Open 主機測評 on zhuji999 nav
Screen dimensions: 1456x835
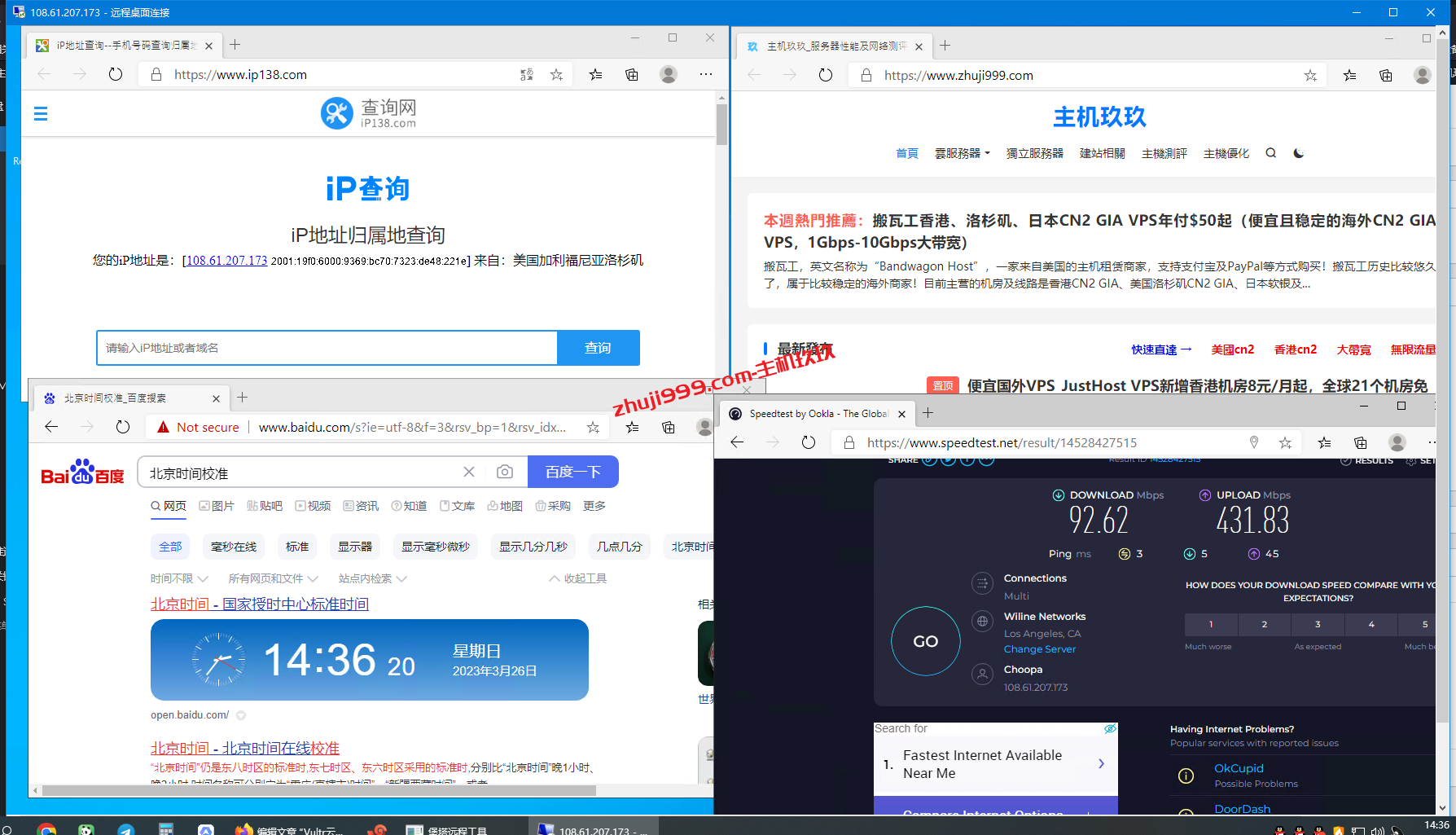pos(1164,153)
